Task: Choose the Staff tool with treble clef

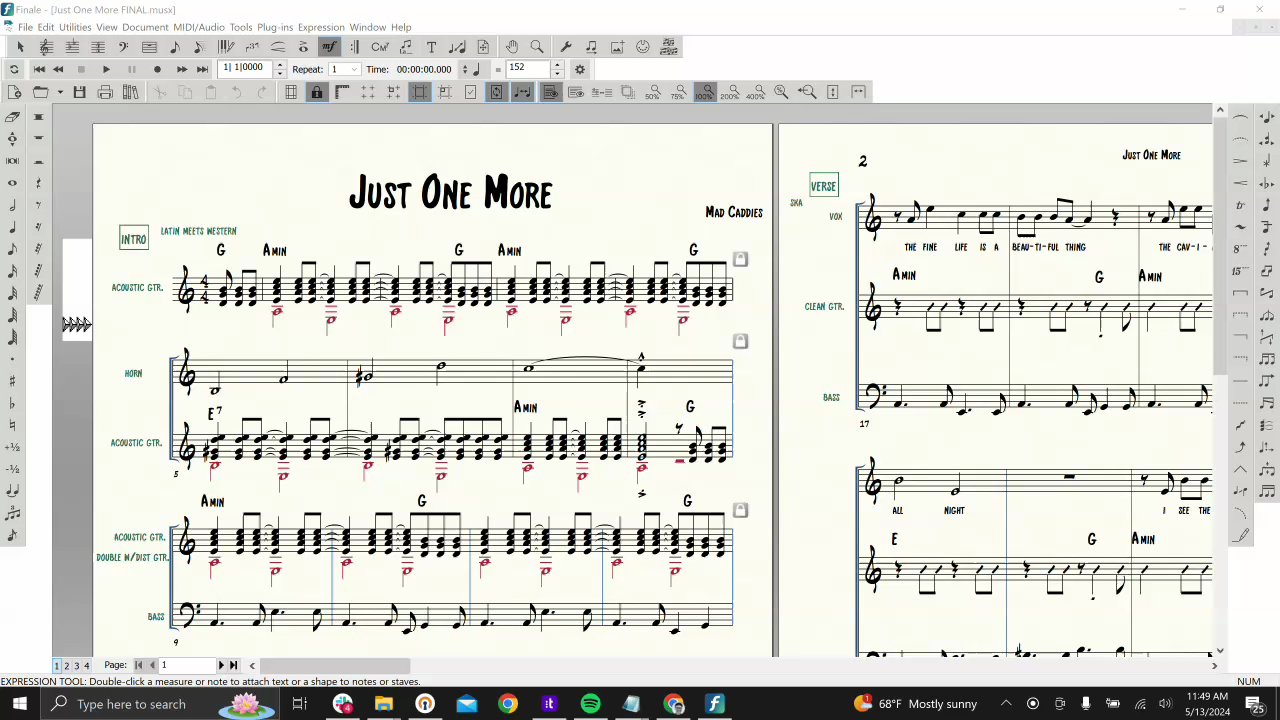Action: [x=46, y=47]
